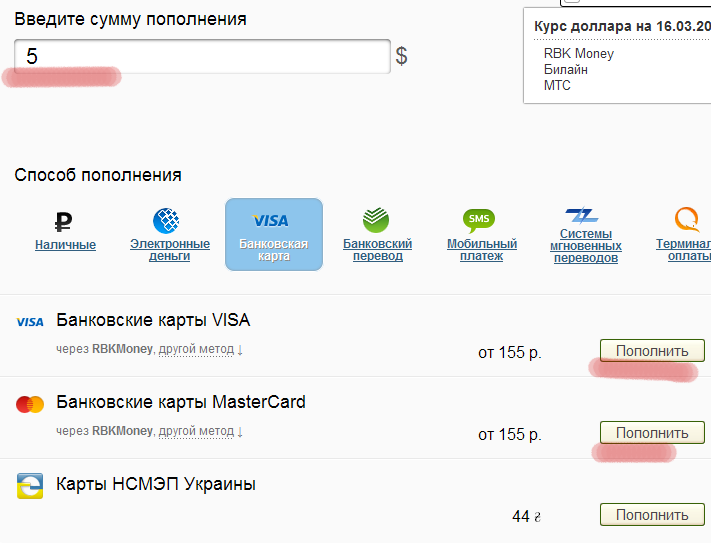Open the "Банковский перевод" tab label
Screen dimensions: 711x560
click(x=378, y=250)
